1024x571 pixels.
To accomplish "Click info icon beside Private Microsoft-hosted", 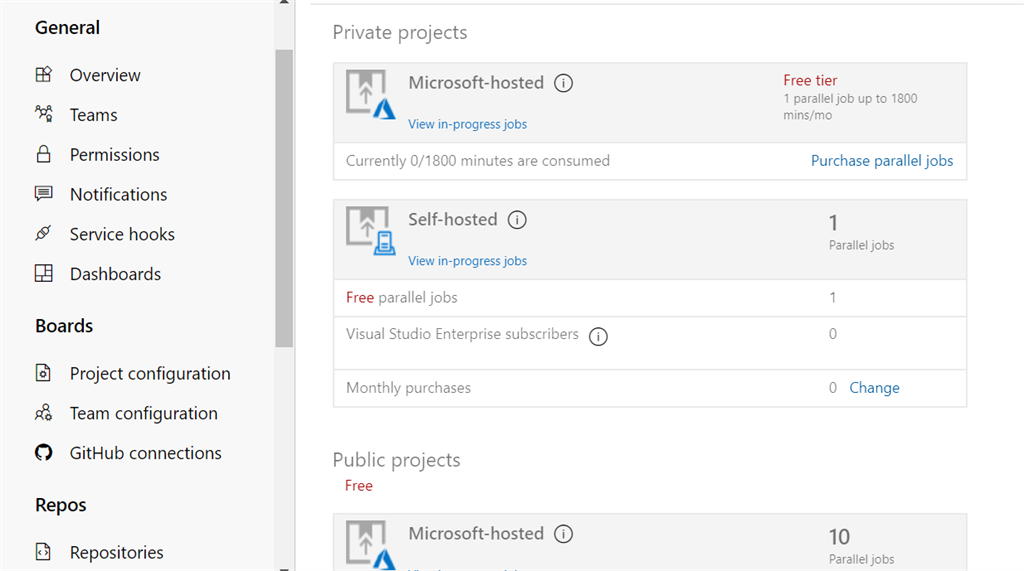I will tap(564, 83).
